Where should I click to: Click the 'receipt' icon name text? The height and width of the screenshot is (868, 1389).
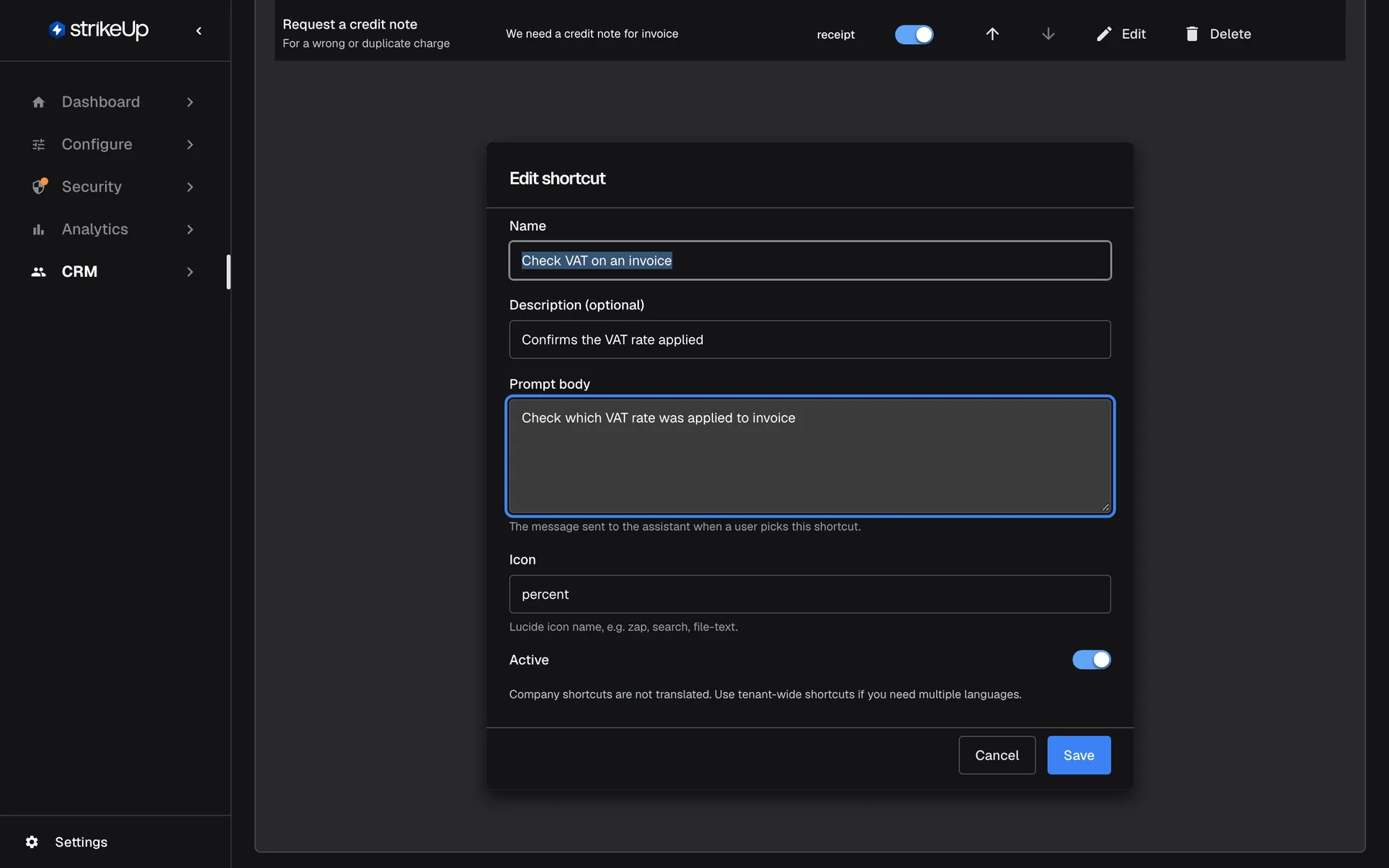pyautogui.click(x=836, y=35)
